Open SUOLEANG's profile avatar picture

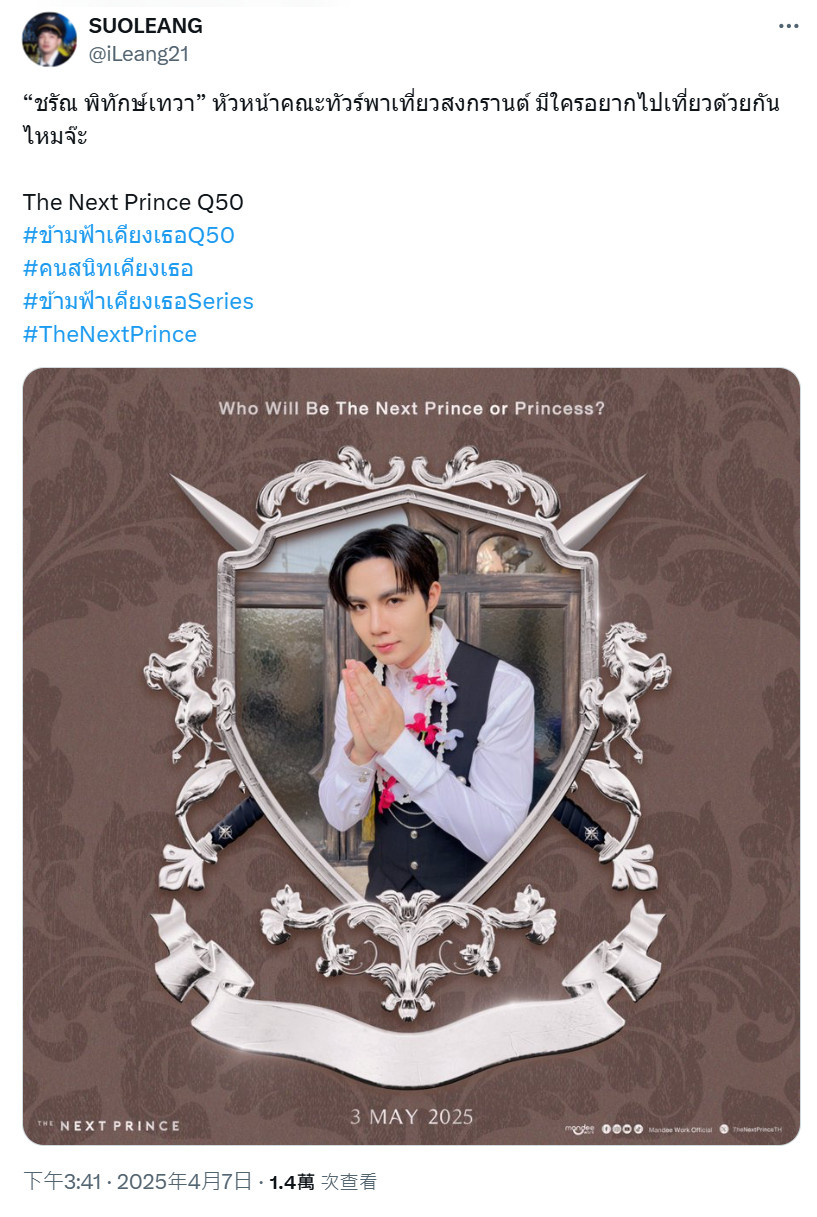point(49,39)
